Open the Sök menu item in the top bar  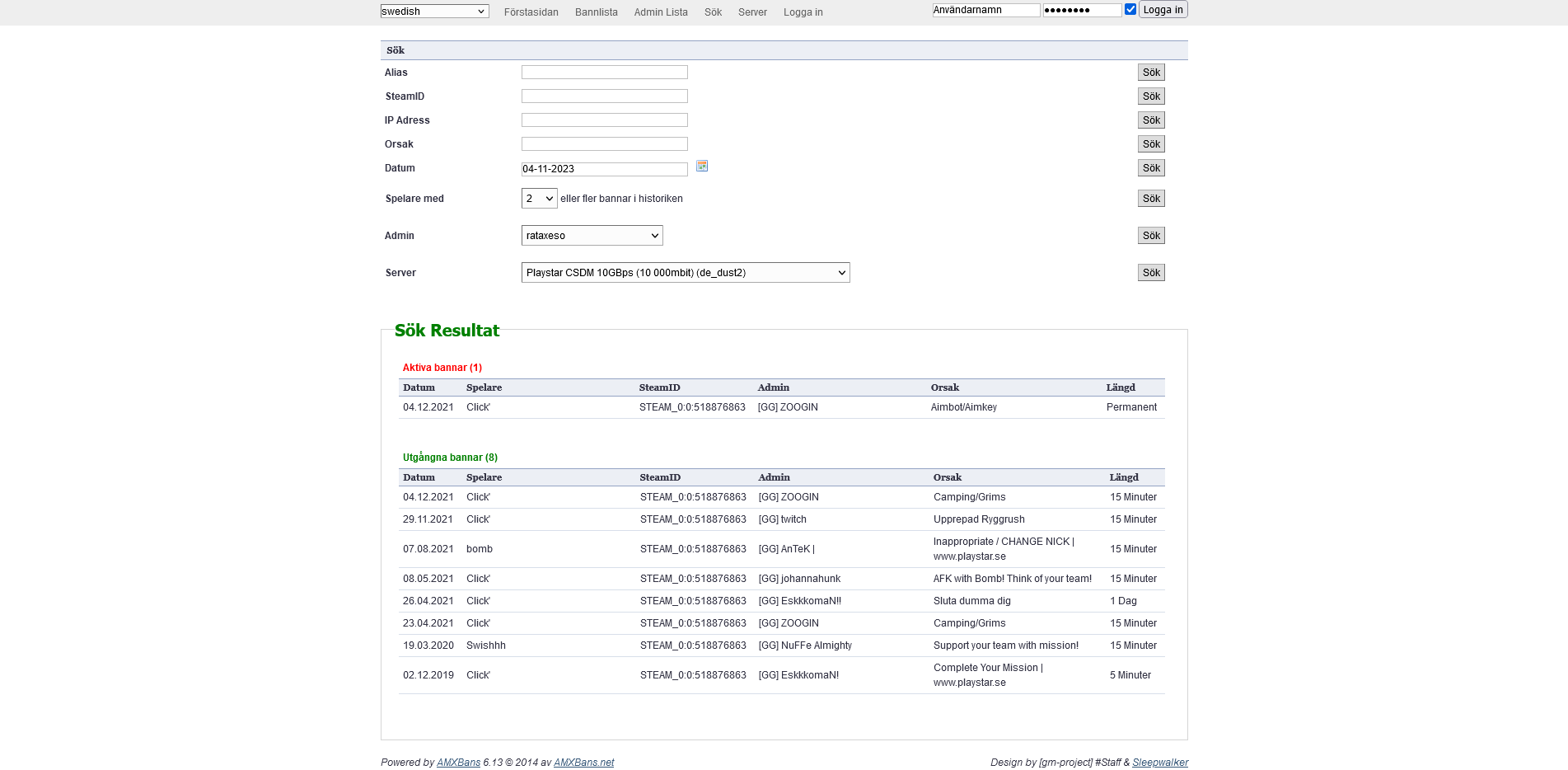coord(713,12)
